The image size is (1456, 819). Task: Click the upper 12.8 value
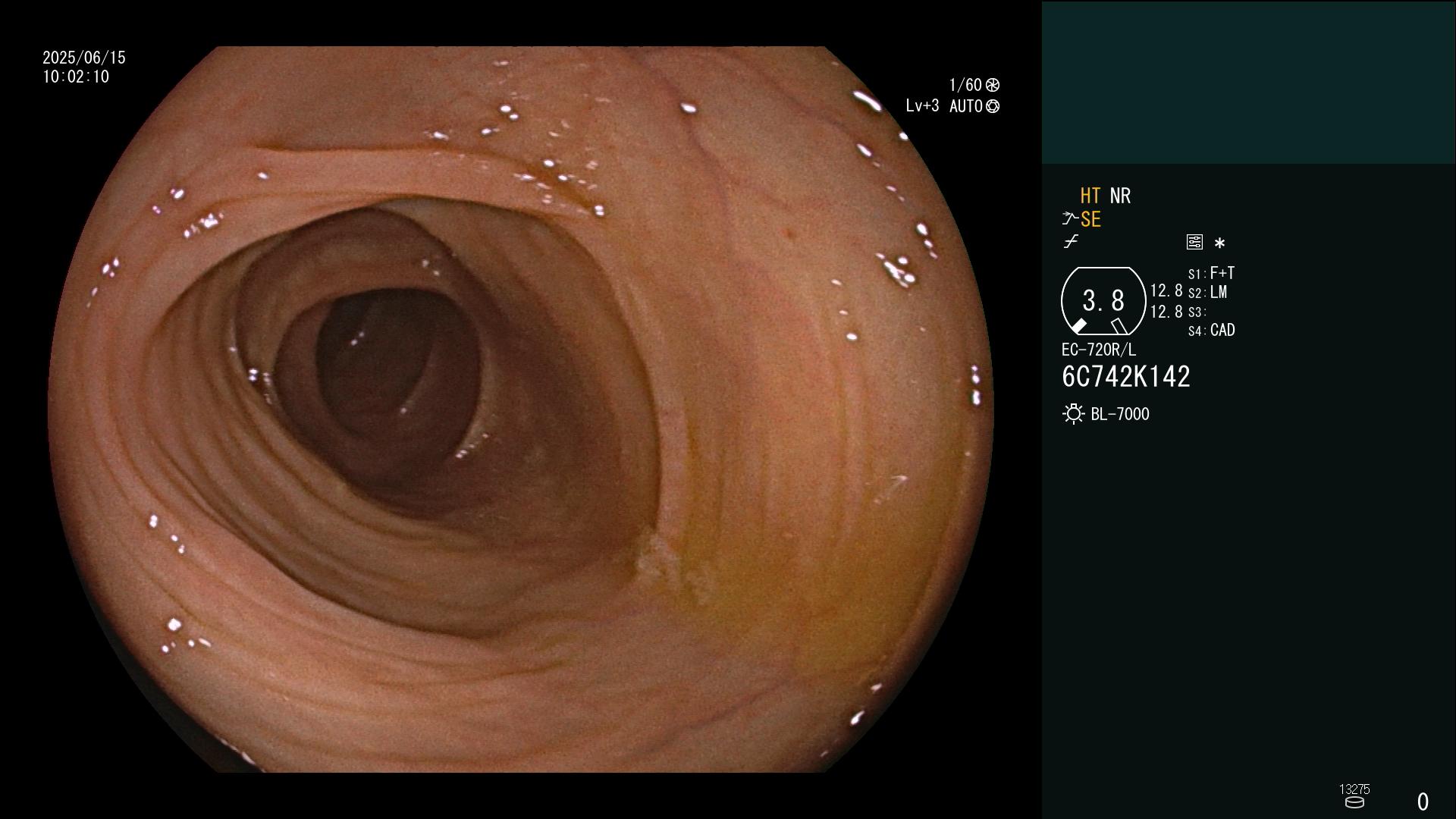pyautogui.click(x=1166, y=291)
